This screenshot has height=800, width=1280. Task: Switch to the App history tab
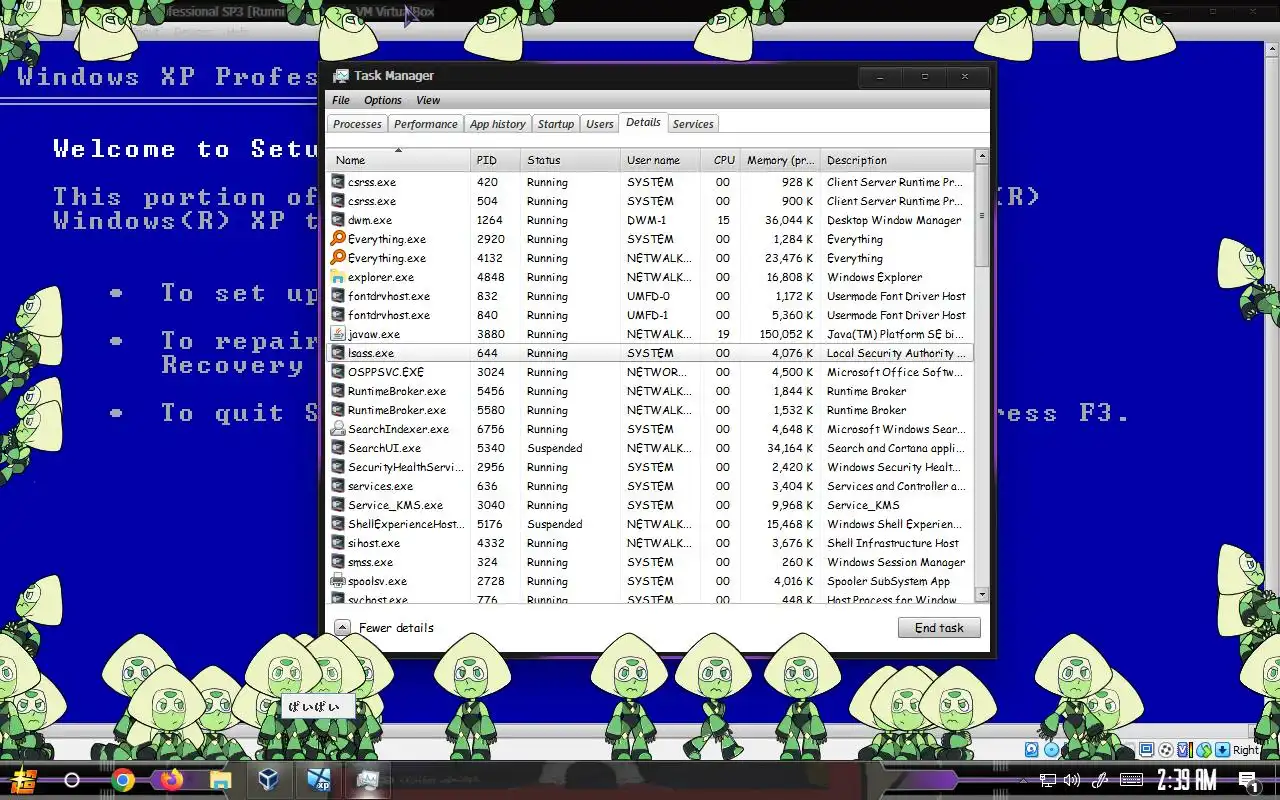click(497, 124)
